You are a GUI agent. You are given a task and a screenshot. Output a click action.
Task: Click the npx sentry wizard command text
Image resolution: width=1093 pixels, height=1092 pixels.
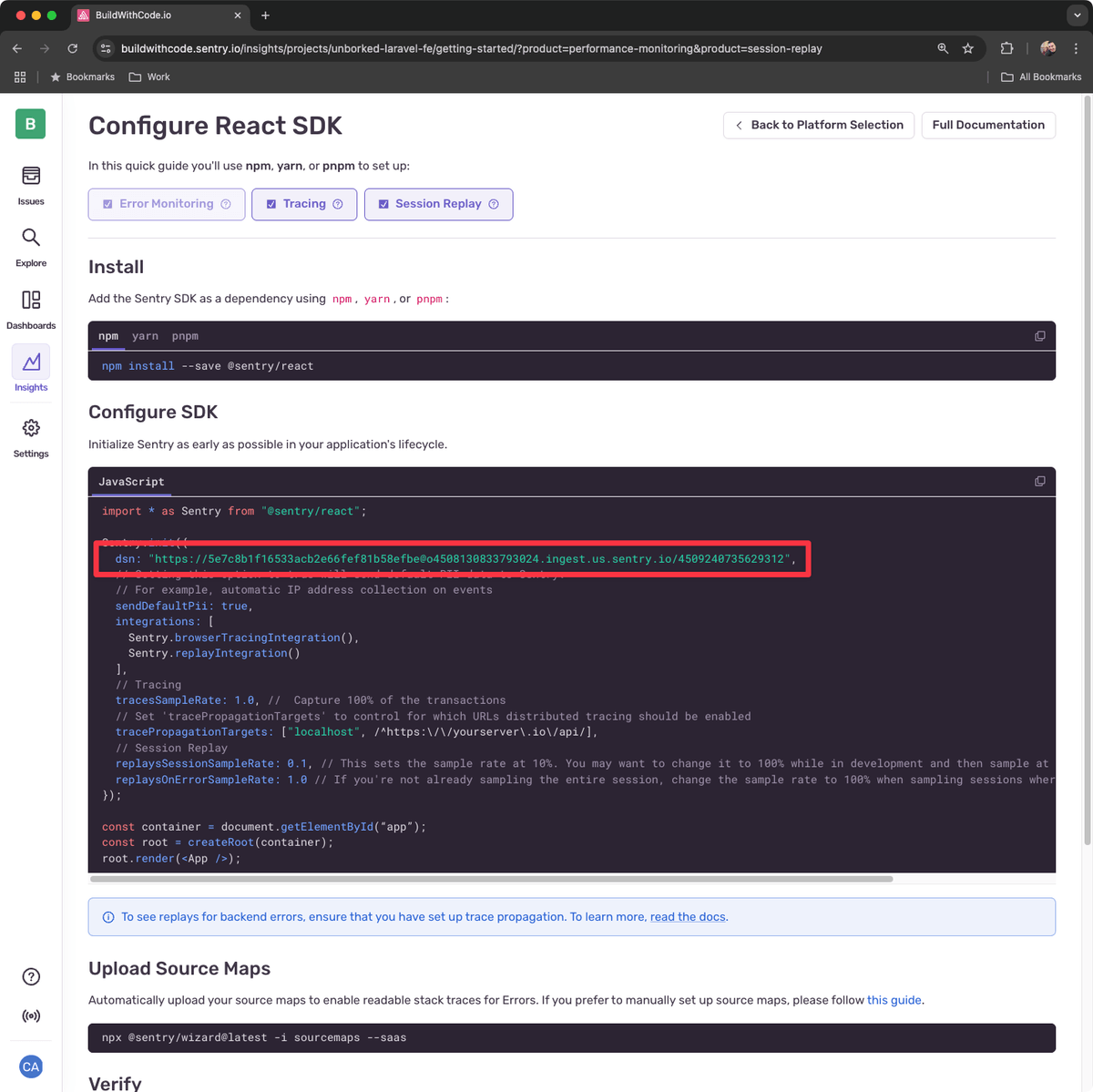click(x=254, y=1037)
